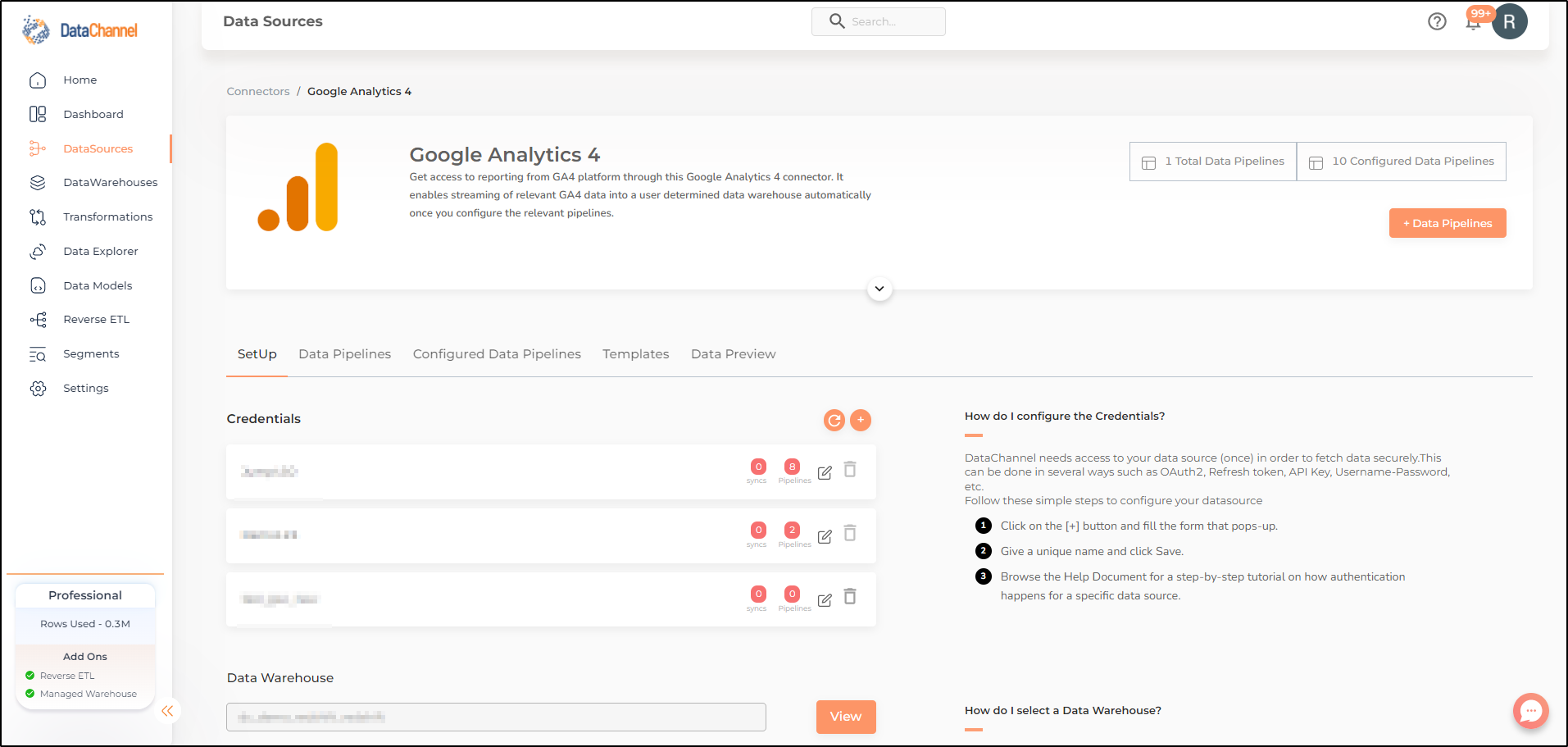This screenshot has height=747, width=1568.
Task: Click the Connectors breadcrumb link
Action: tap(258, 91)
